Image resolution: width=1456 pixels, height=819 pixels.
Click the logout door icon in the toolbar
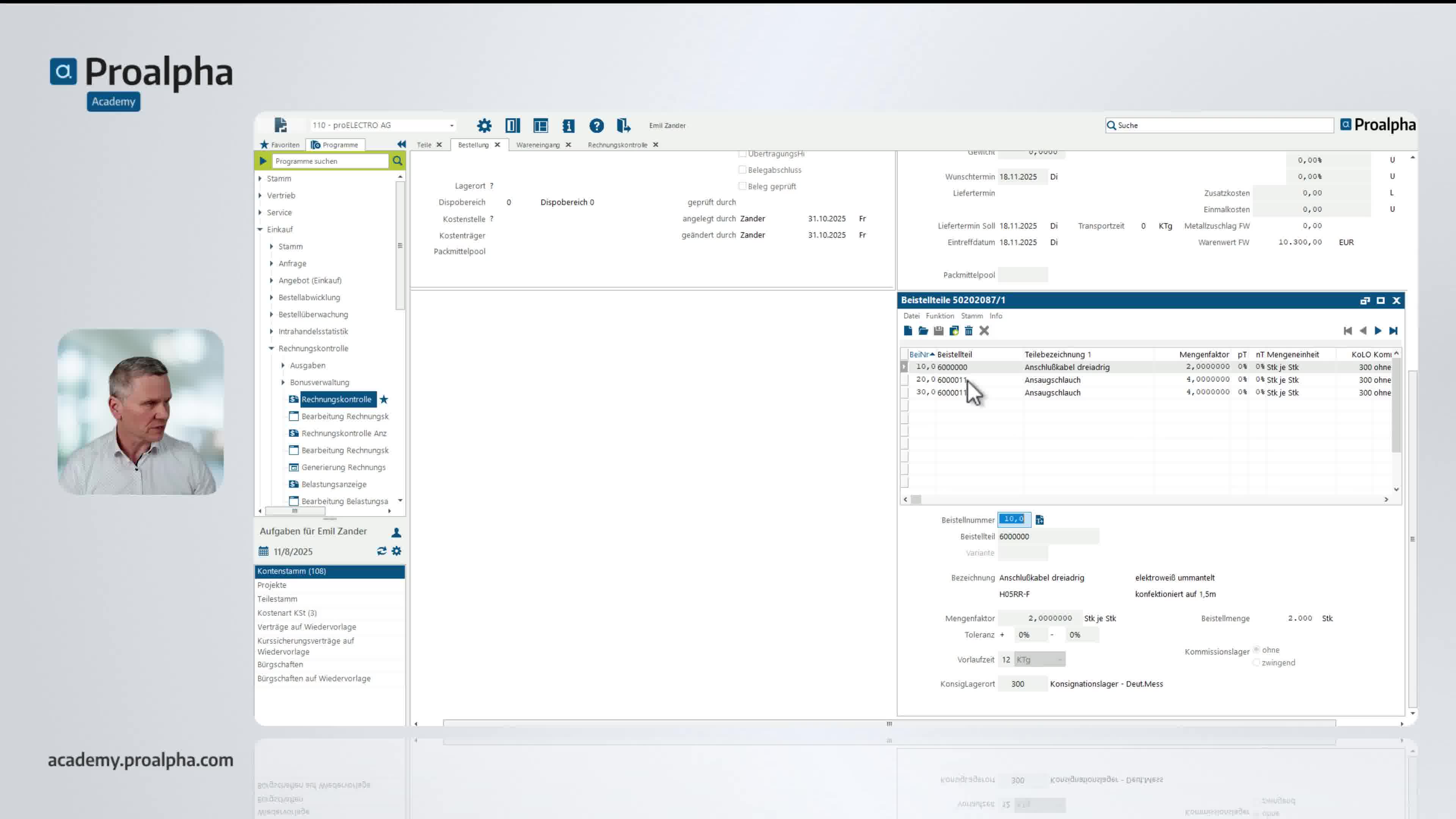(x=624, y=126)
